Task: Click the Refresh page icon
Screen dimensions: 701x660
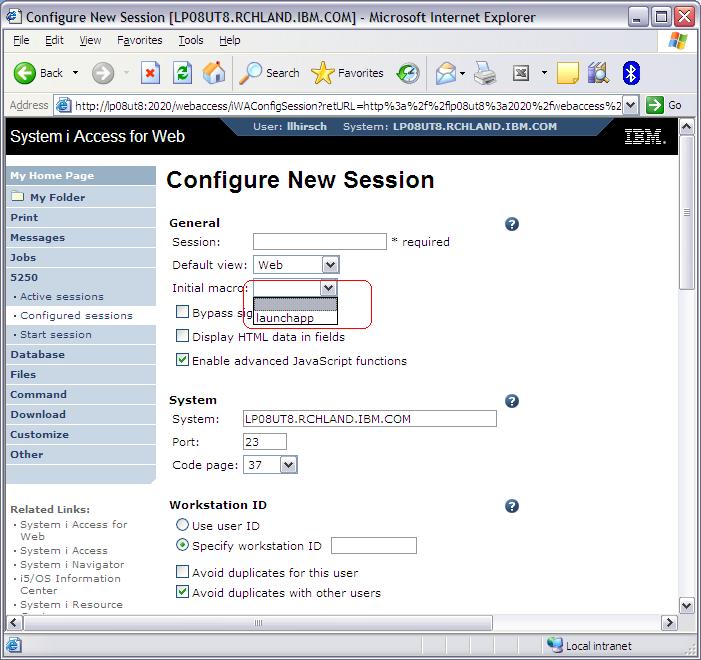Action: [x=183, y=73]
